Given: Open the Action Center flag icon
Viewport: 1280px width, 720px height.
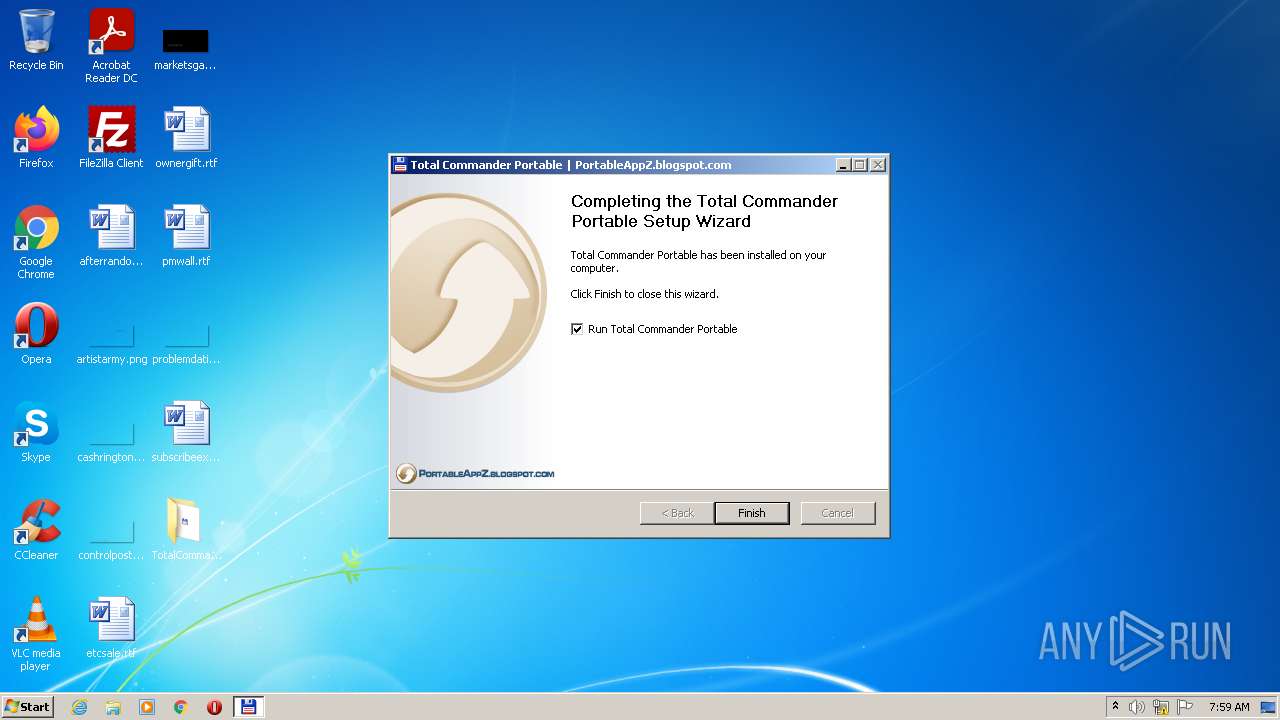Looking at the screenshot, I should (1185, 707).
